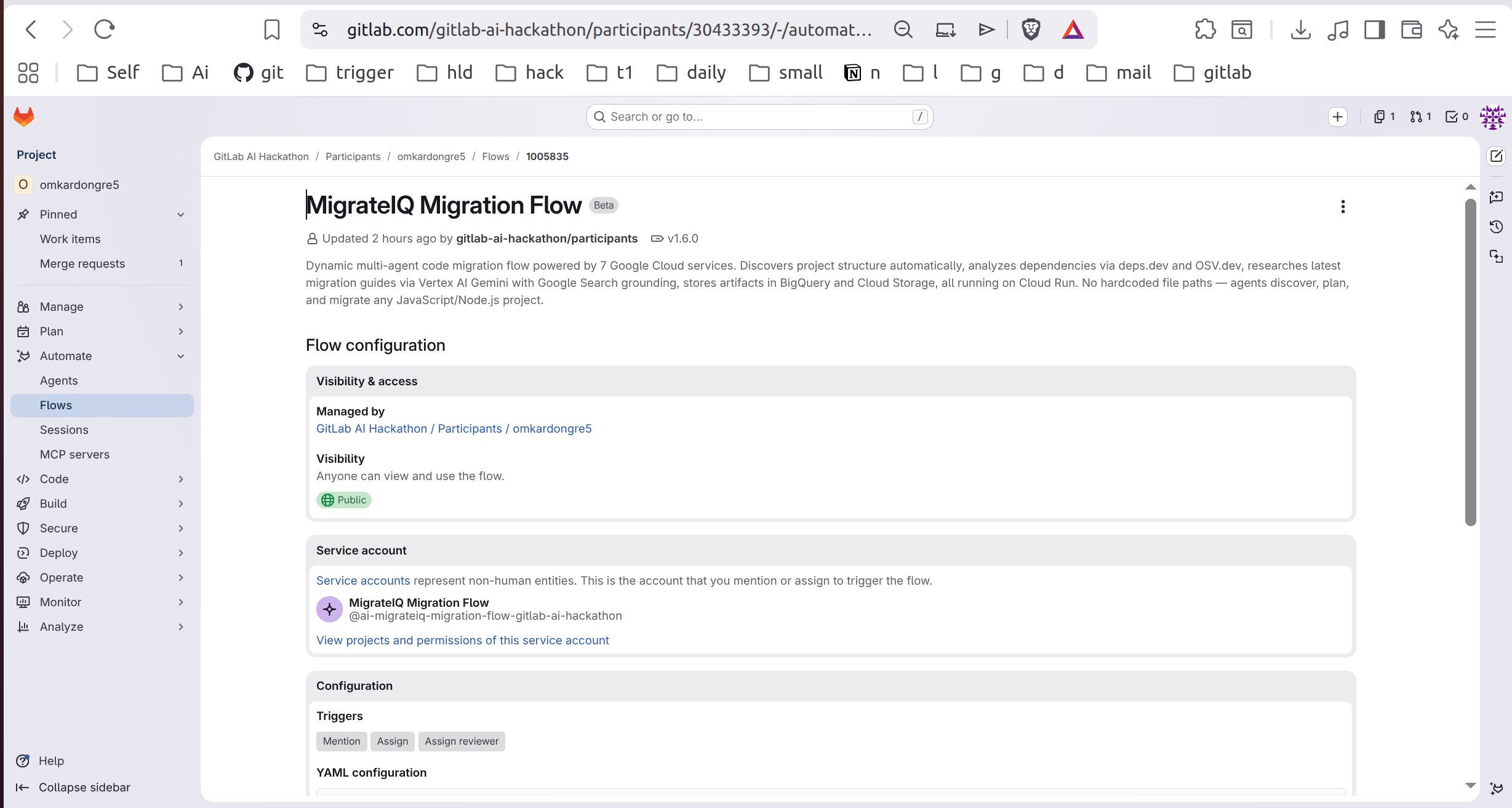Open history icon in right panel
The image size is (1512, 808).
1497,227
